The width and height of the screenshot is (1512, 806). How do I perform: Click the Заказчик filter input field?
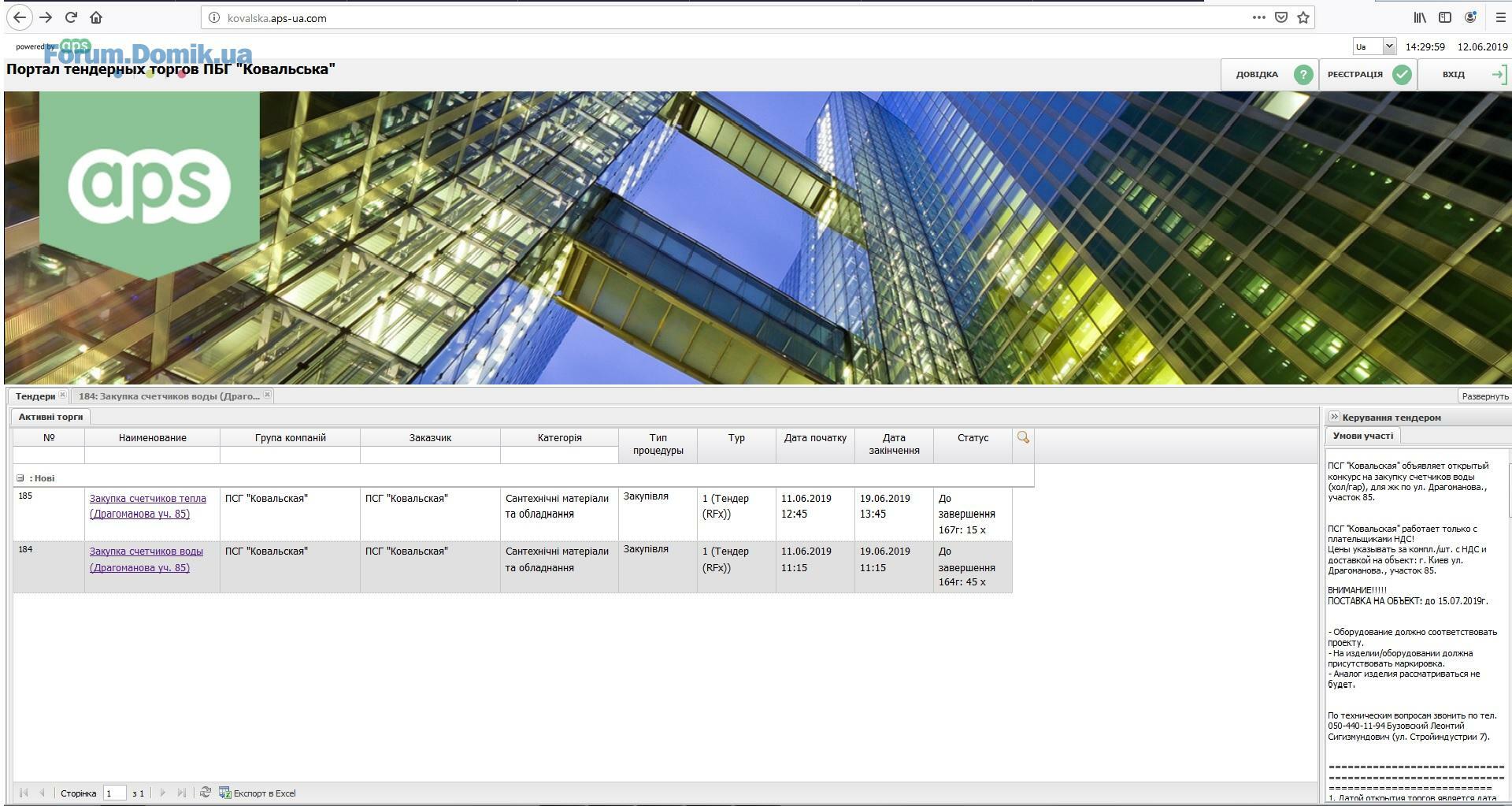430,455
